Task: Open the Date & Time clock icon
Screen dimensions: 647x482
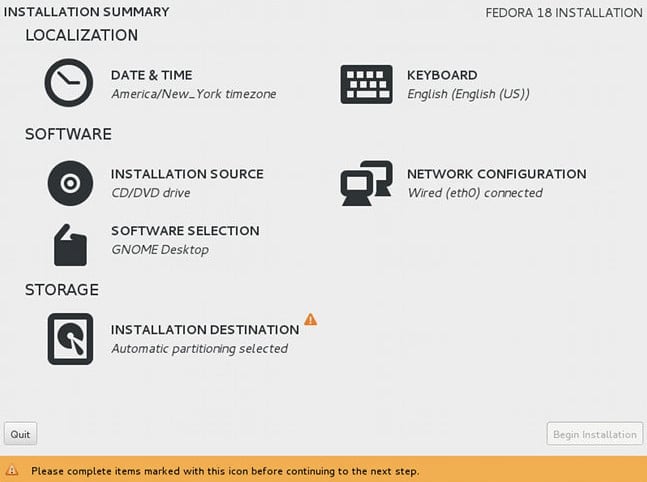Action: [69, 83]
